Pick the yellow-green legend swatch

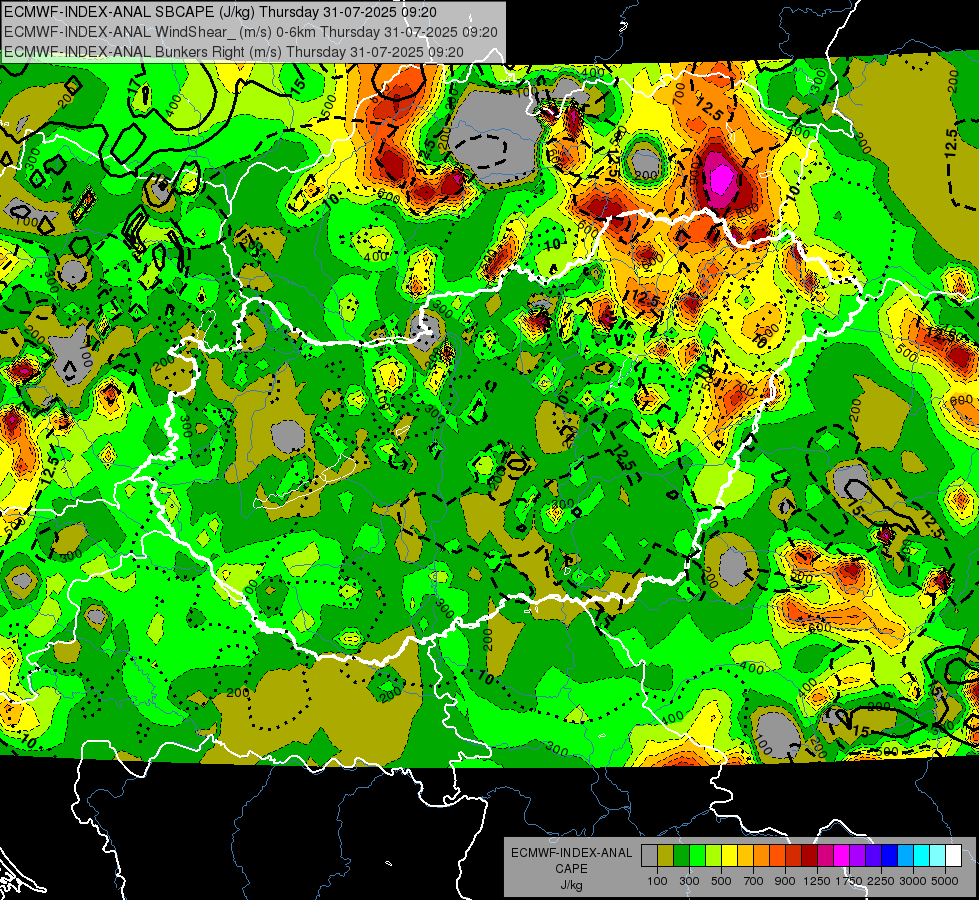[714, 856]
